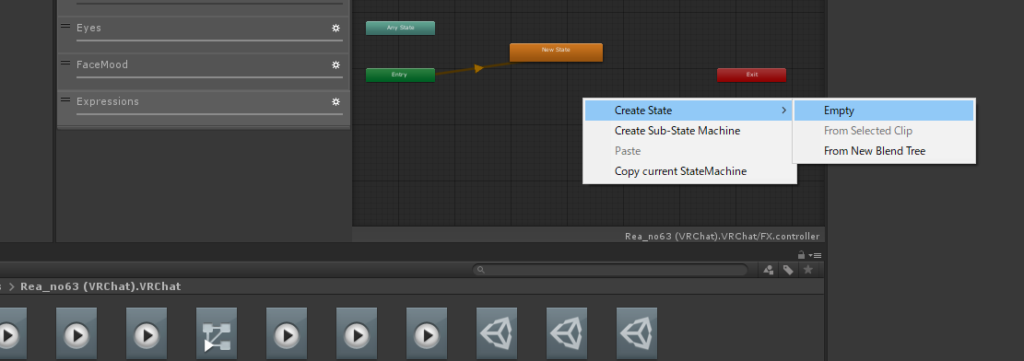Save search to Favorites star

point(808,269)
